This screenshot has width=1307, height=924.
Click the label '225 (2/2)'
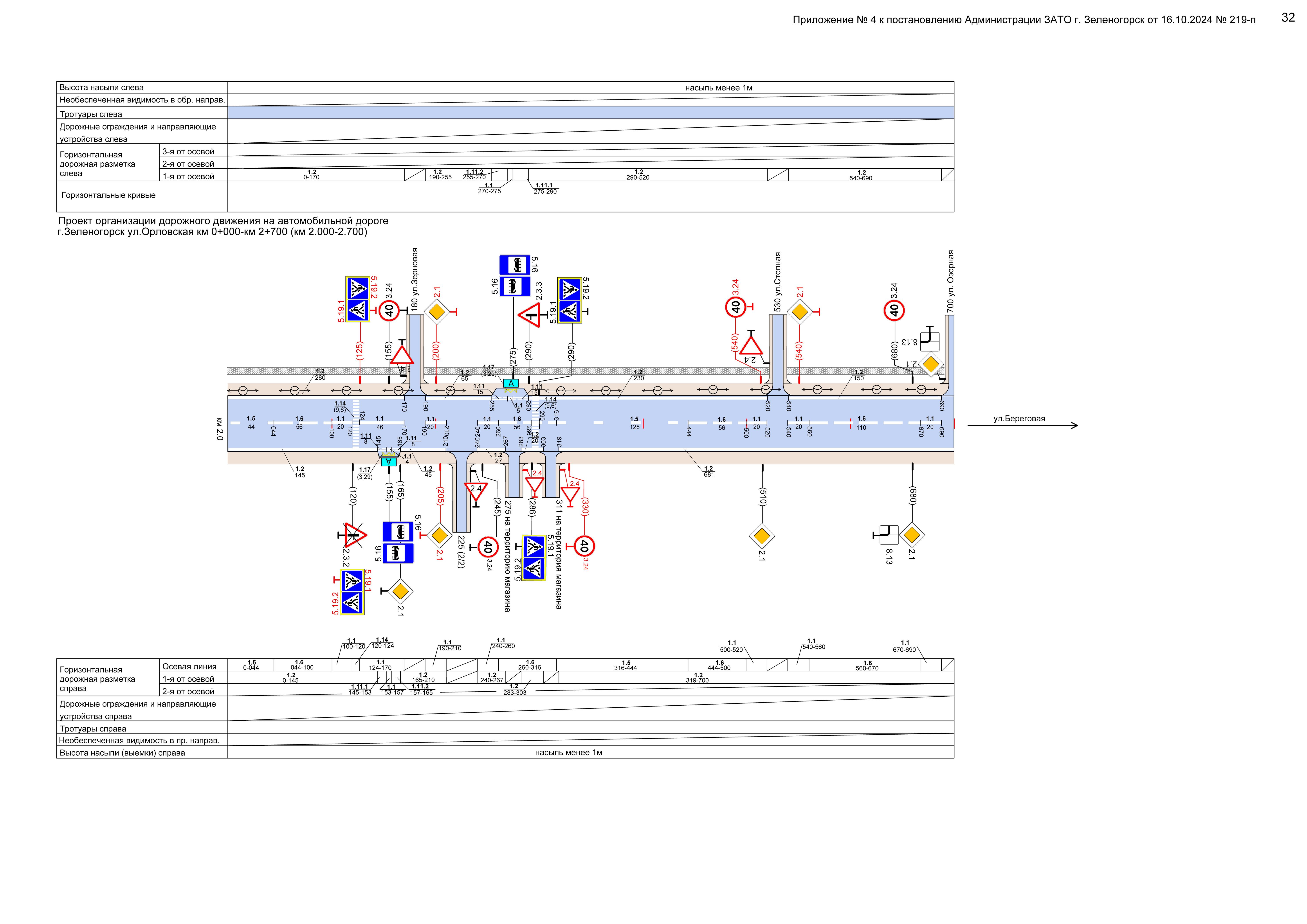461,552
